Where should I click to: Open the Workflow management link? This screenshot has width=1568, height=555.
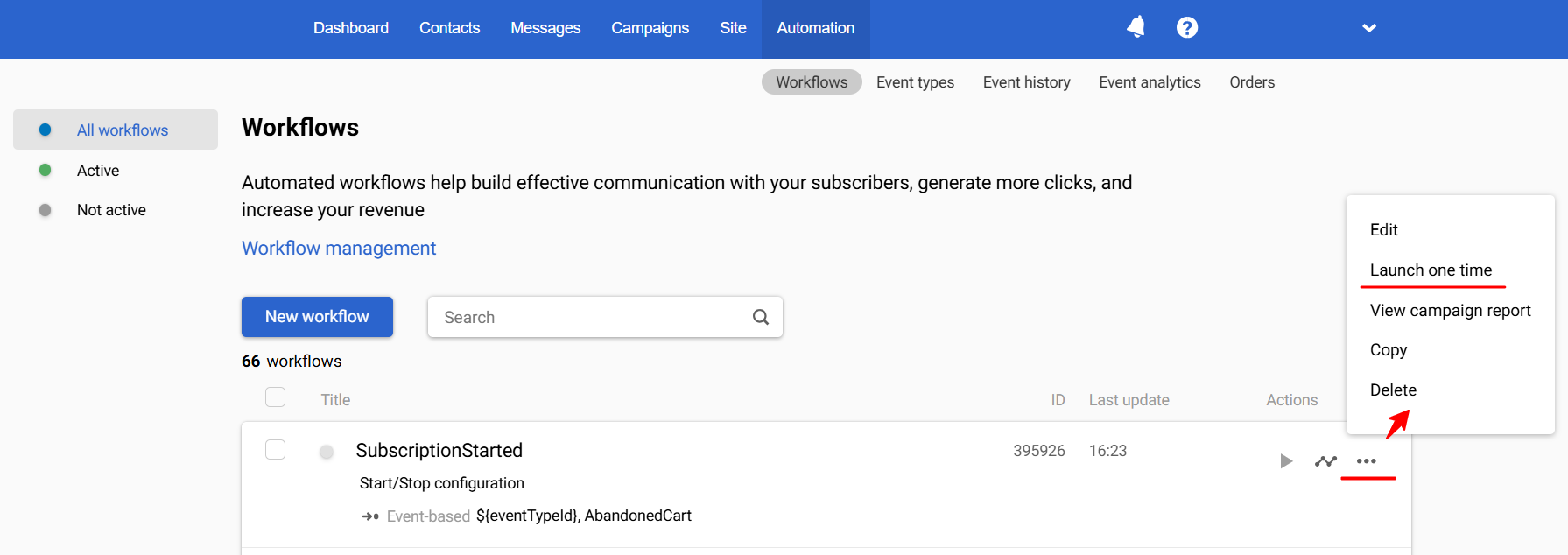pos(339,249)
